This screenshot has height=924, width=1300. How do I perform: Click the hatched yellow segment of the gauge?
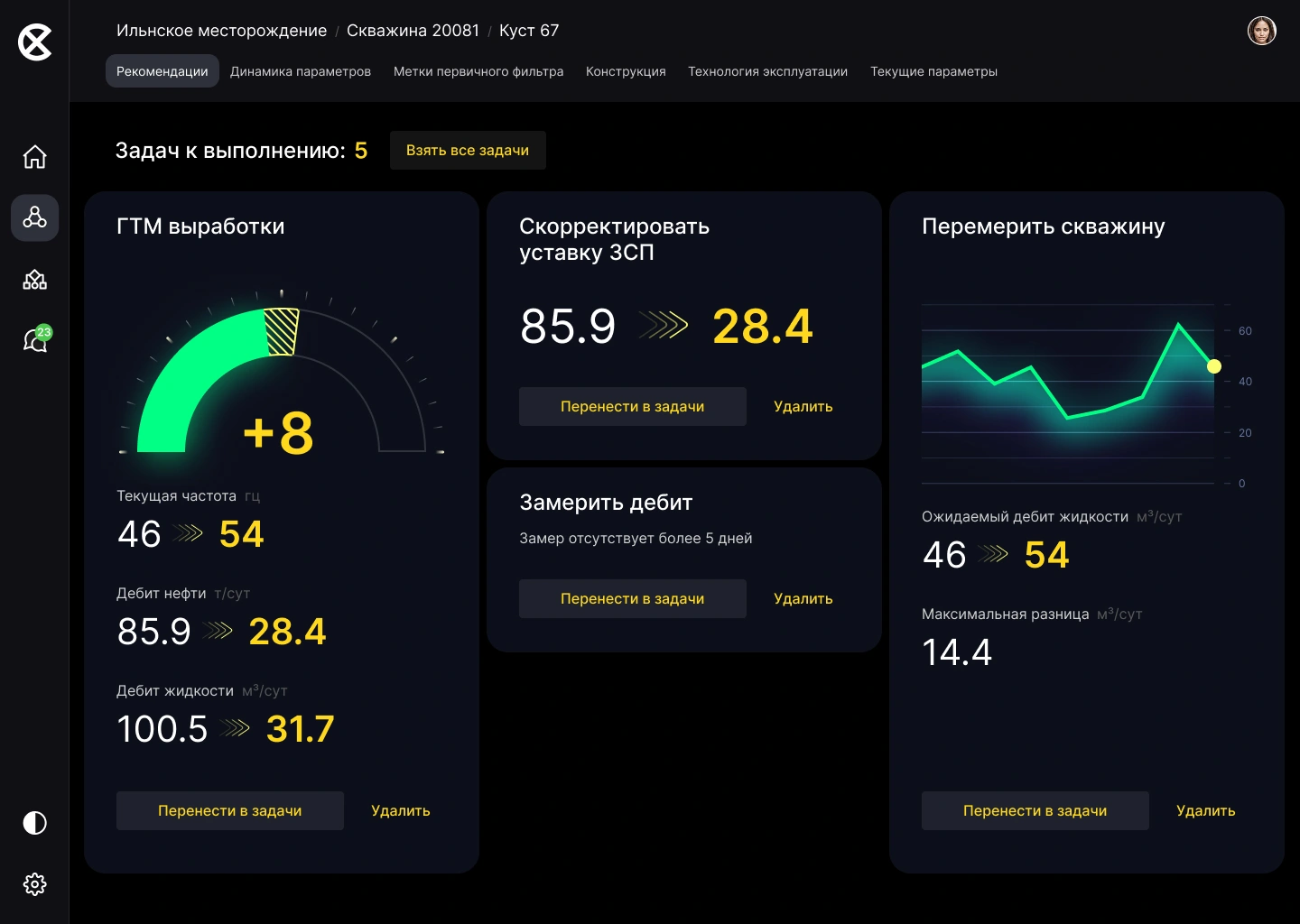coord(281,332)
